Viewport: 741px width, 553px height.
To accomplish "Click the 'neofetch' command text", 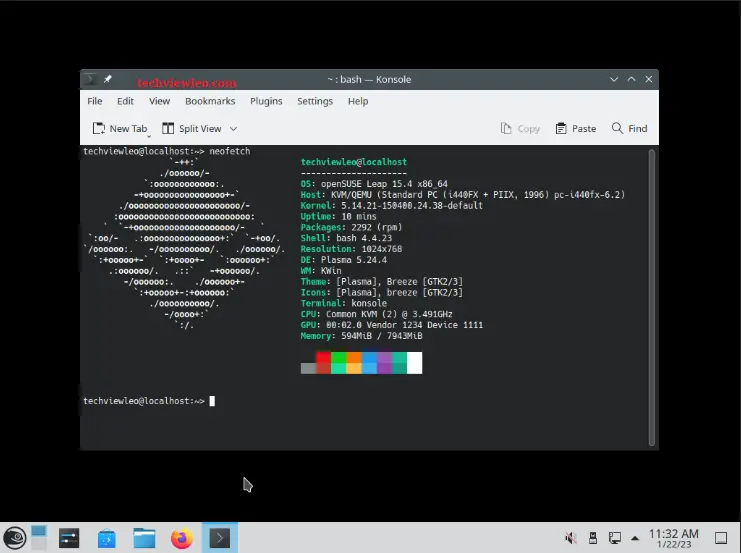I will pyautogui.click(x=230, y=151).
